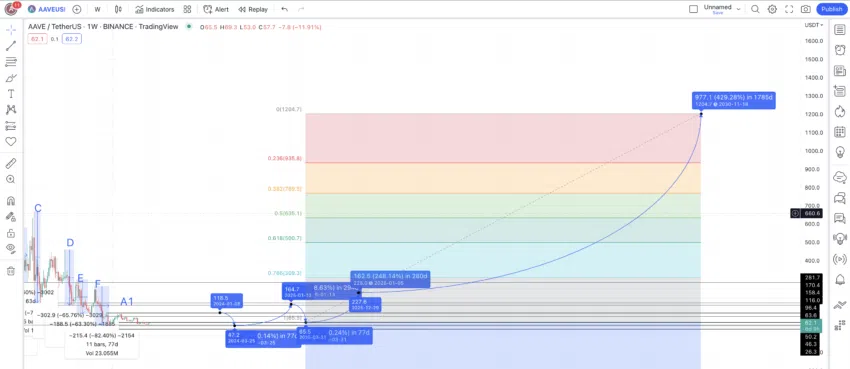Enter fullscreen mode

(x=789, y=9)
